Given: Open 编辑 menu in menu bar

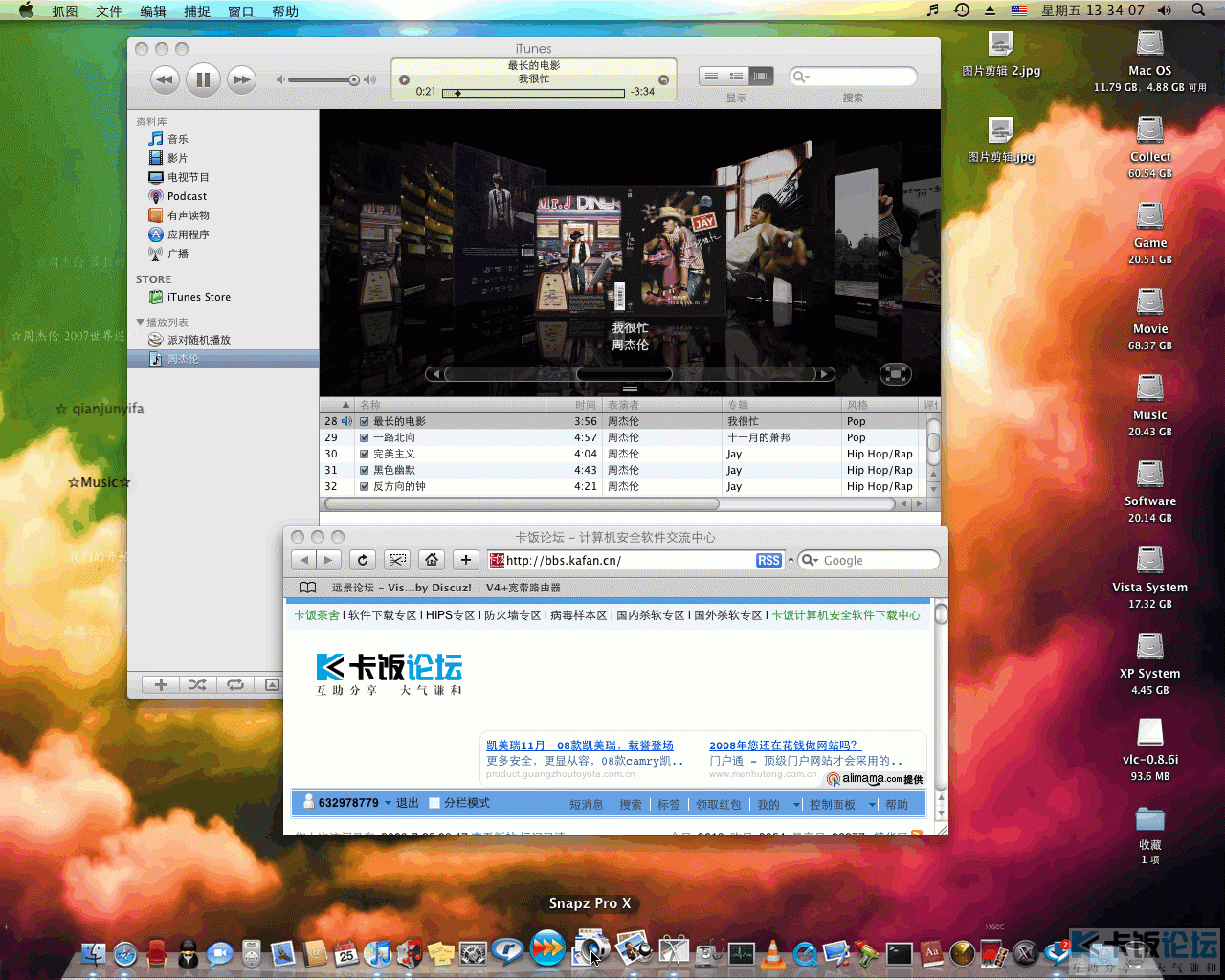Looking at the screenshot, I should click(153, 11).
